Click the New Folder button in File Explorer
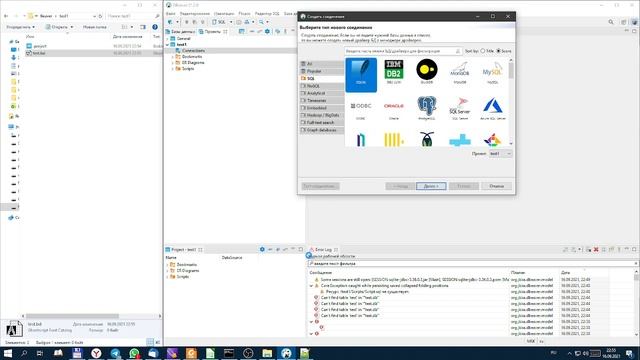This screenshot has height=360, width=640. point(95,27)
